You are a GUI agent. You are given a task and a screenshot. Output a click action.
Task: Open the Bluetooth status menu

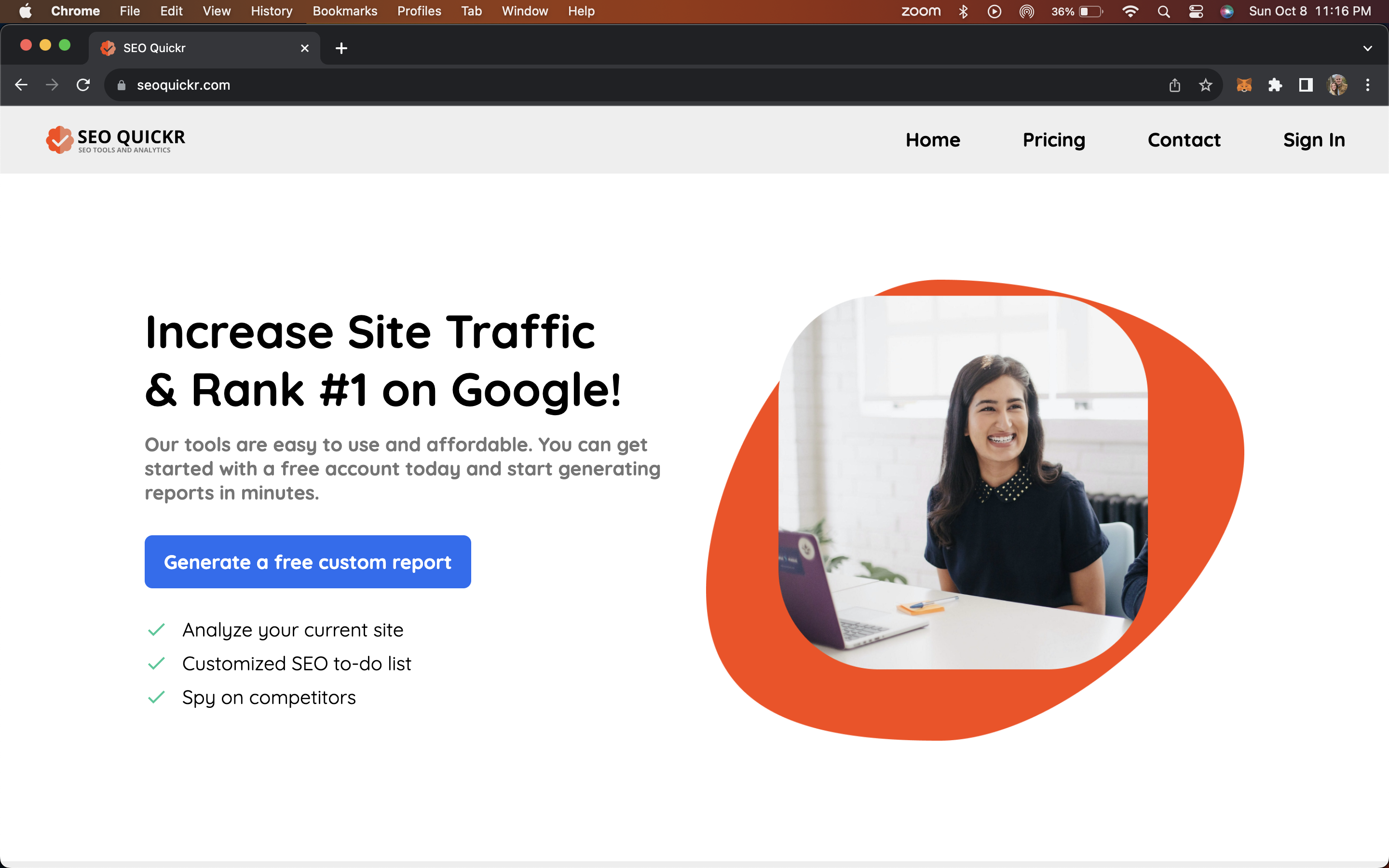pos(963,12)
